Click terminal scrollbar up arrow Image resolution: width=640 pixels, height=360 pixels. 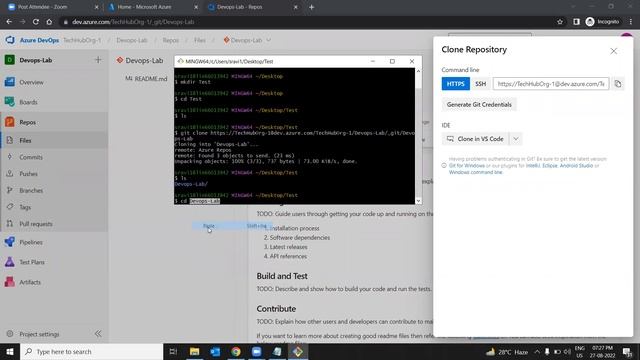coord(418,71)
